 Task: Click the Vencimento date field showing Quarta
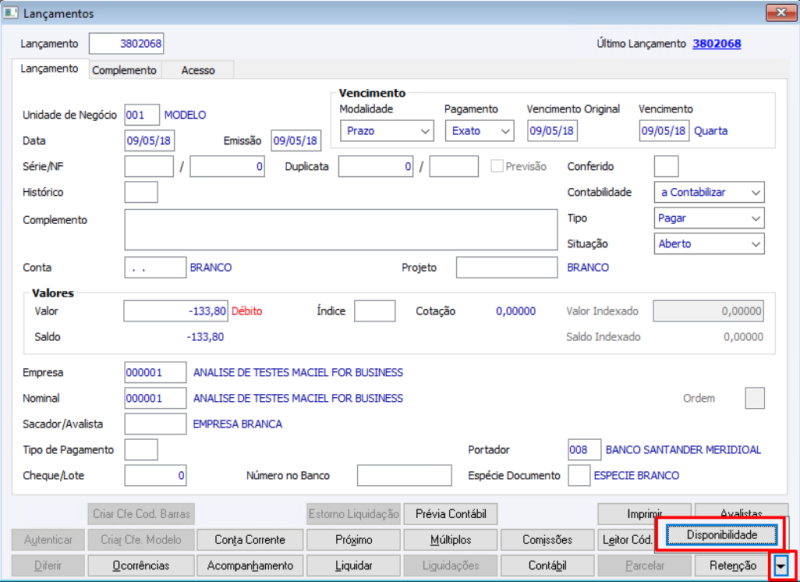coord(664,131)
